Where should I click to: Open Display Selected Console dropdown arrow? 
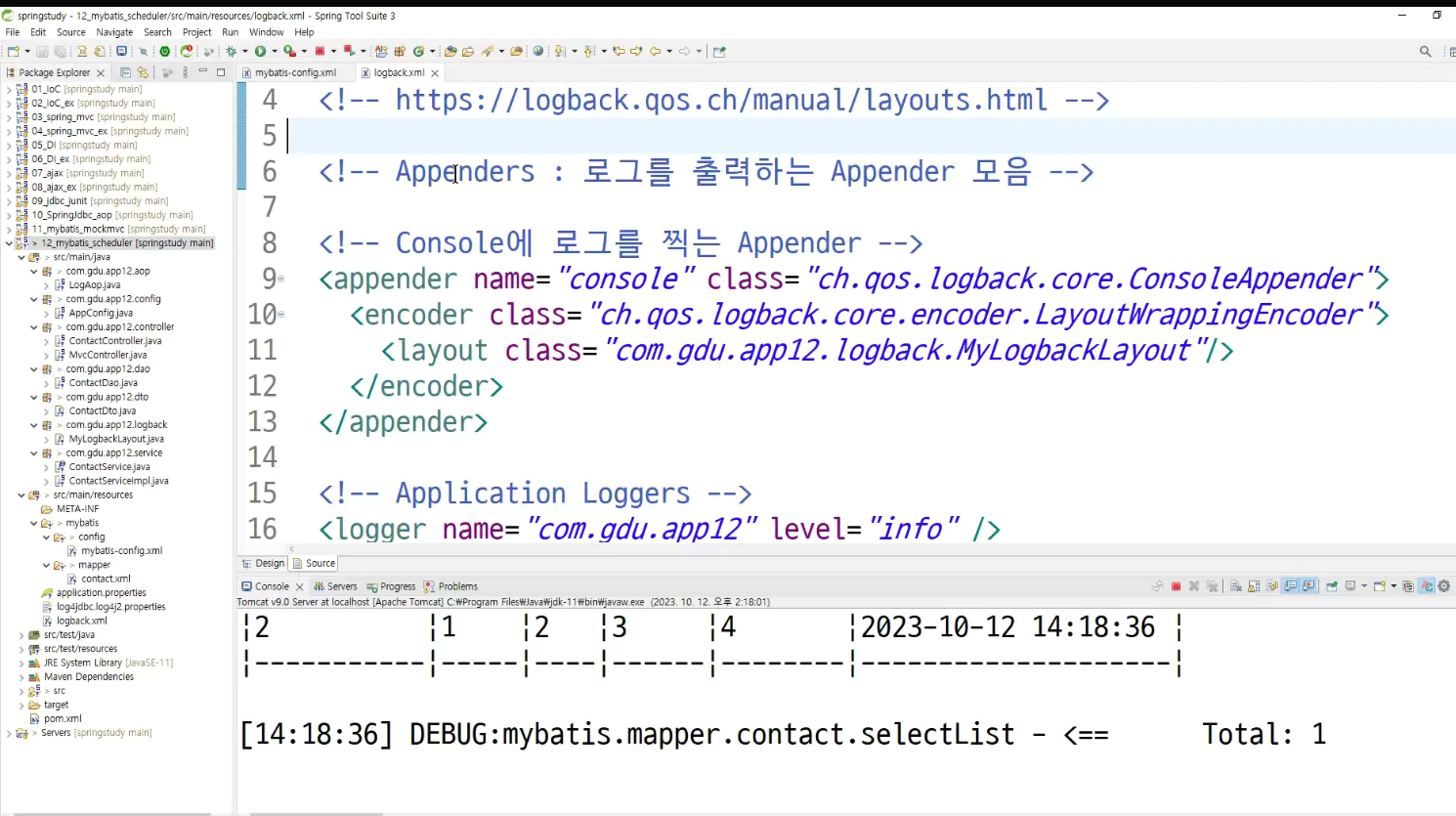[1364, 586]
